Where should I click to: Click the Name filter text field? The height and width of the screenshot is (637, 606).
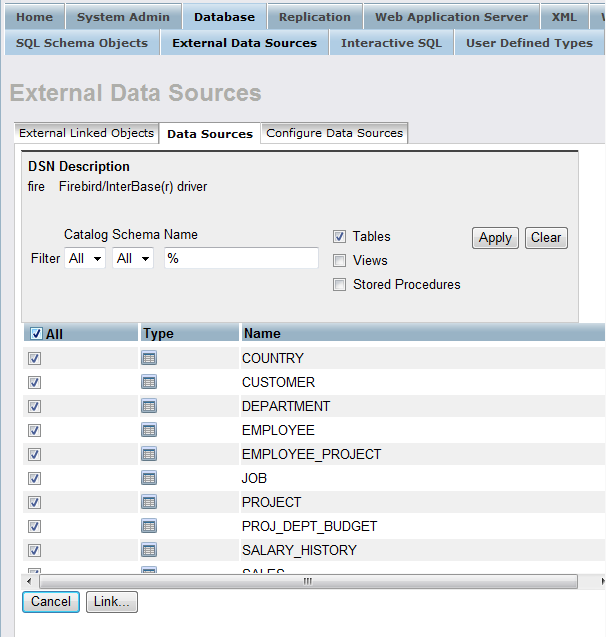click(x=241, y=258)
